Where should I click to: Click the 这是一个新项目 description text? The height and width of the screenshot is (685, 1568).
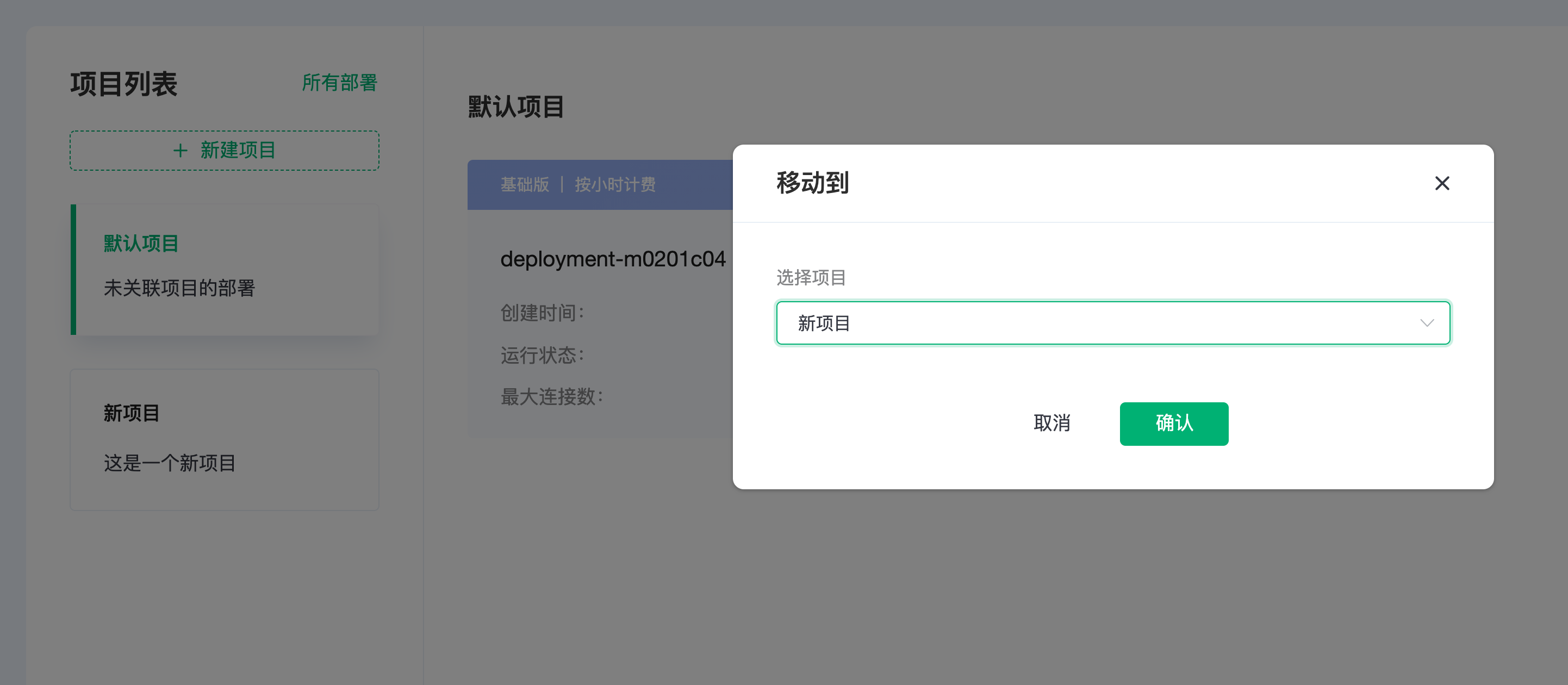[x=169, y=463]
